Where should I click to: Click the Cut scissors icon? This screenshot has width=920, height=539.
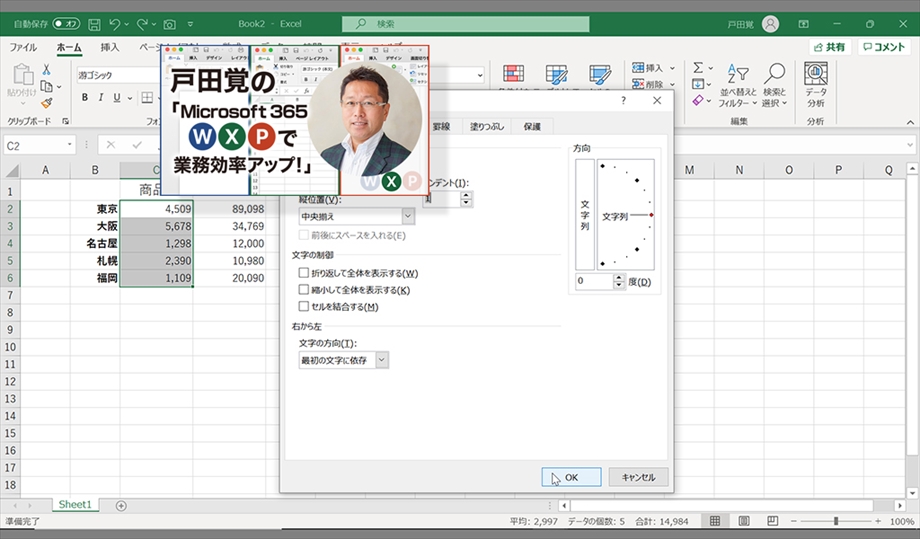pos(46,69)
